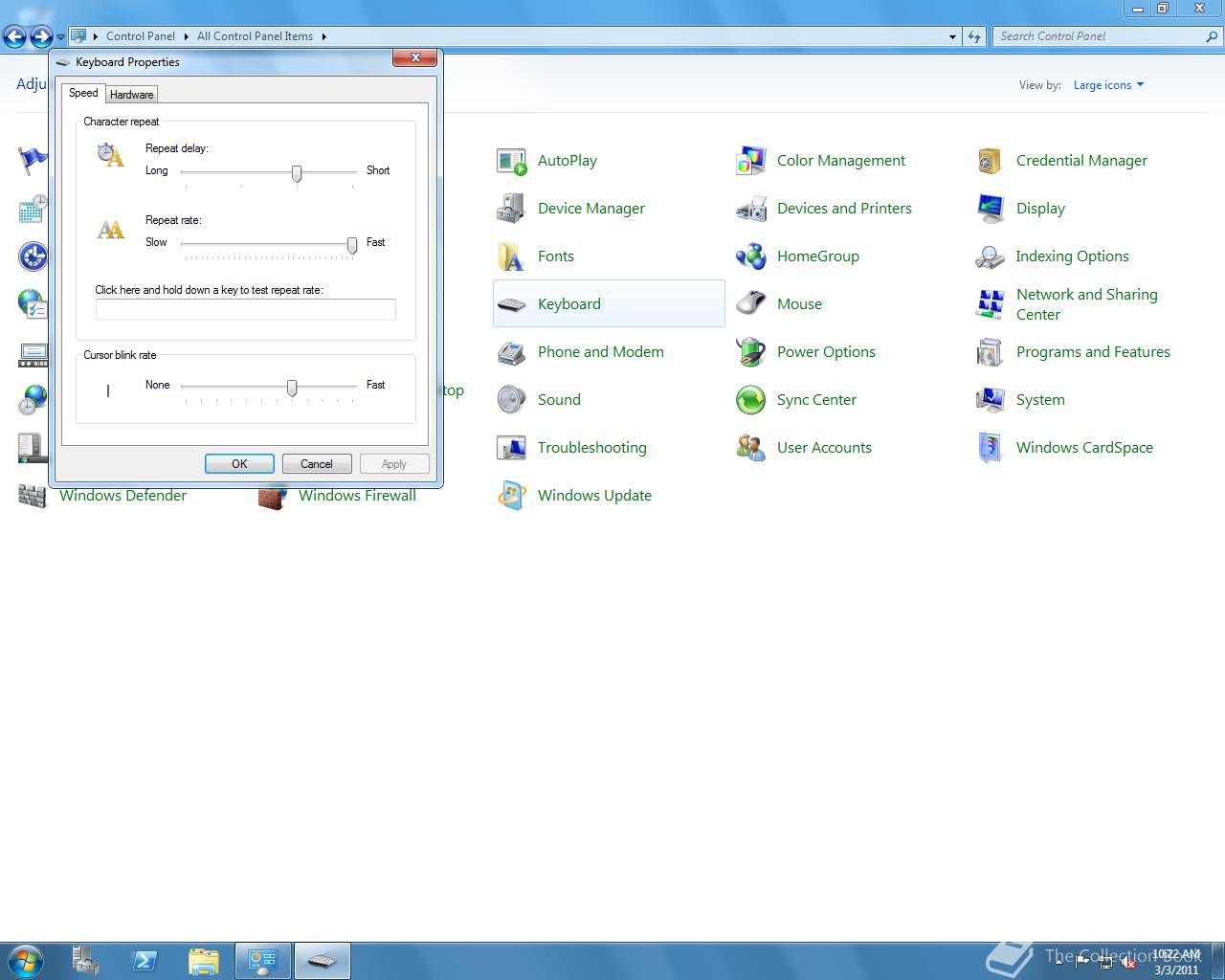Switch to the Hardware tab
Viewport: 1225px width, 980px height.
click(131, 95)
